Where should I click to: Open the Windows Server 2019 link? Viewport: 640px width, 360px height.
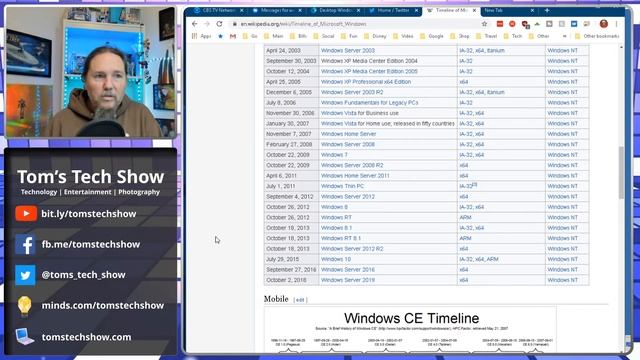[347, 280]
